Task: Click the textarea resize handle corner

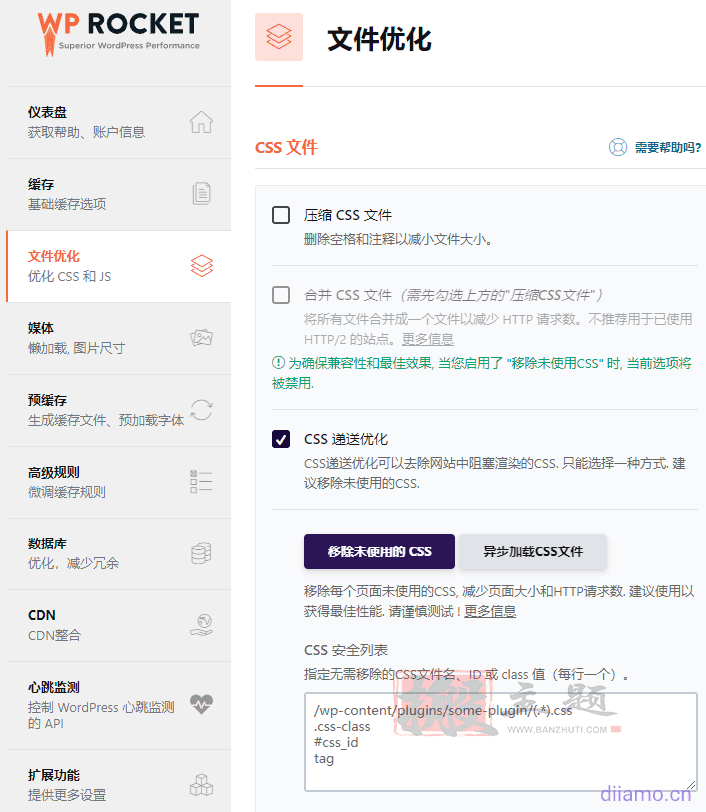Action: pos(691,785)
